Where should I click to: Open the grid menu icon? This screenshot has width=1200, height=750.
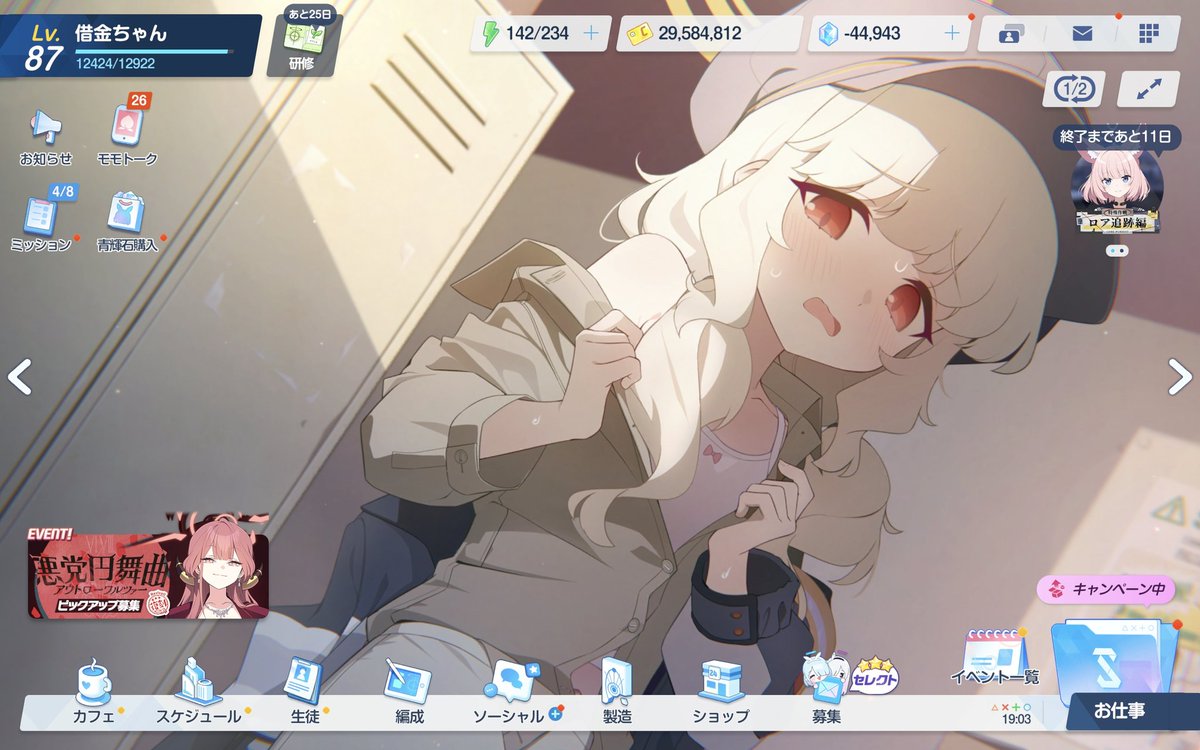point(1148,33)
